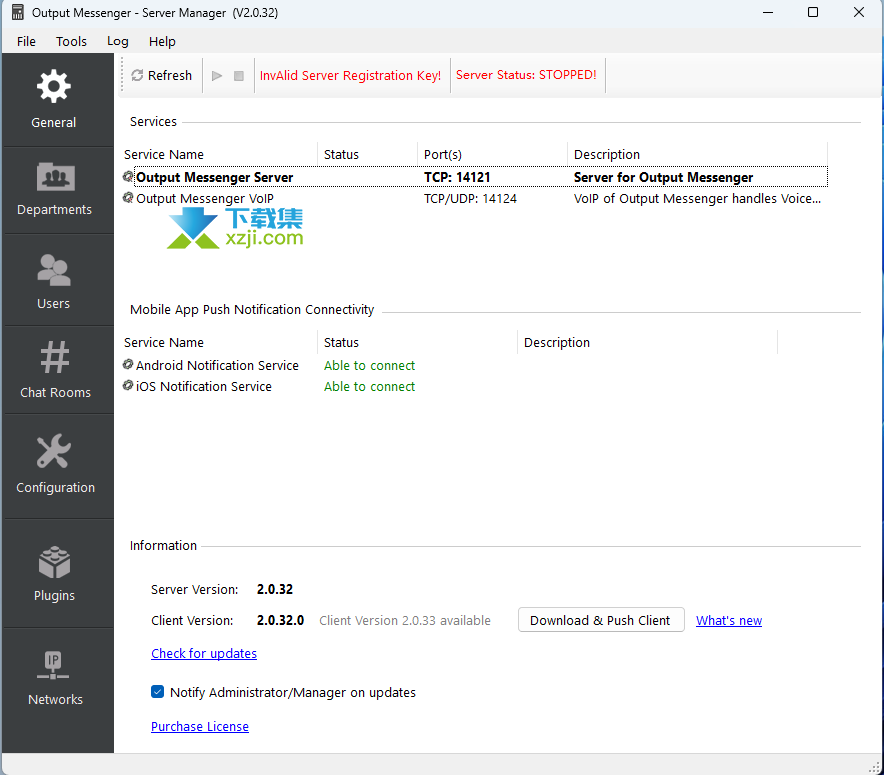Click the Server Version value 2.0.32

click(275, 590)
